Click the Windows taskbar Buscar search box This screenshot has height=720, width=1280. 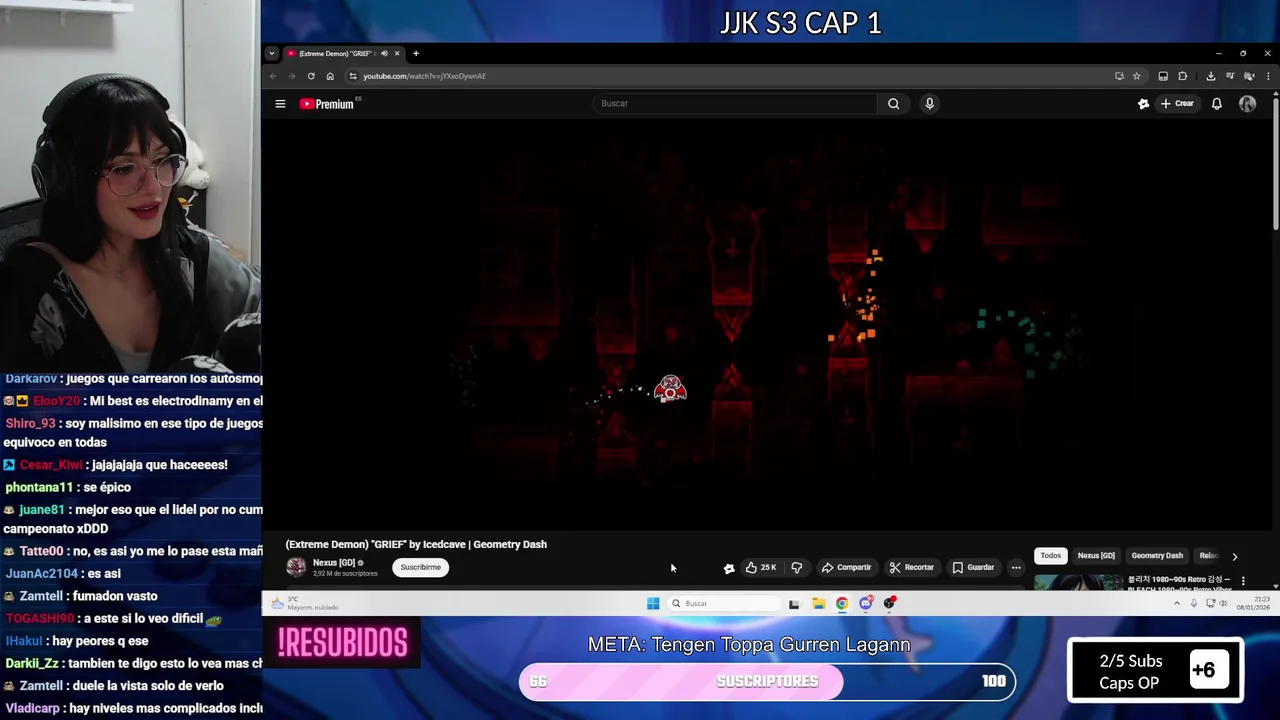724,603
